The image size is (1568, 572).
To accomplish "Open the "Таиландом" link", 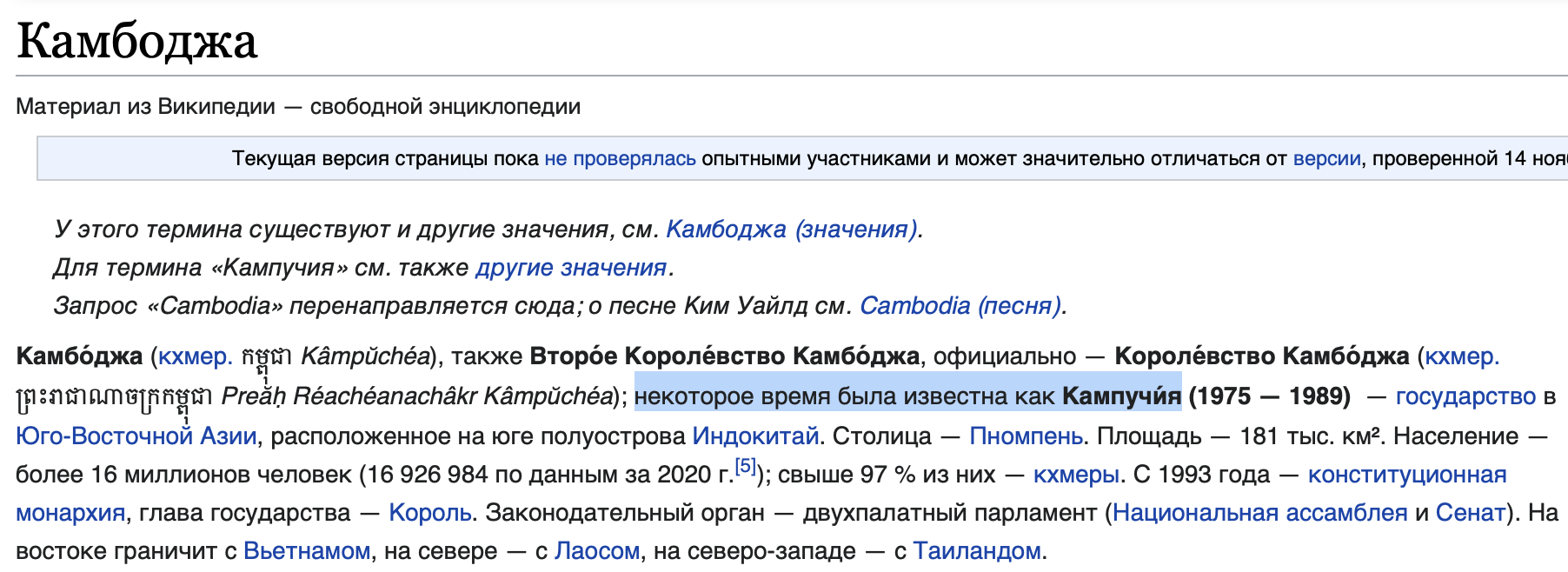I will [x=977, y=551].
